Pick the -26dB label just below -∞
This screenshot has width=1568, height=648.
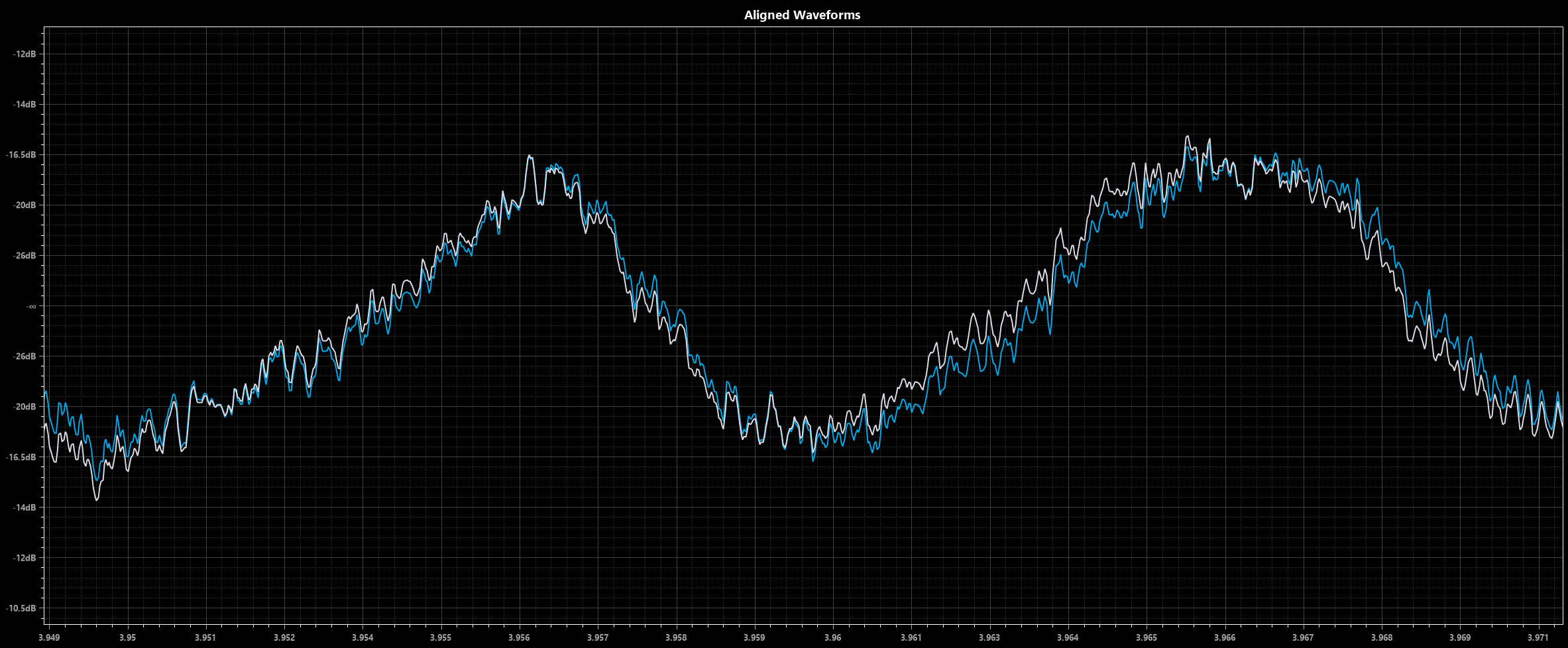(x=24, y=356)
